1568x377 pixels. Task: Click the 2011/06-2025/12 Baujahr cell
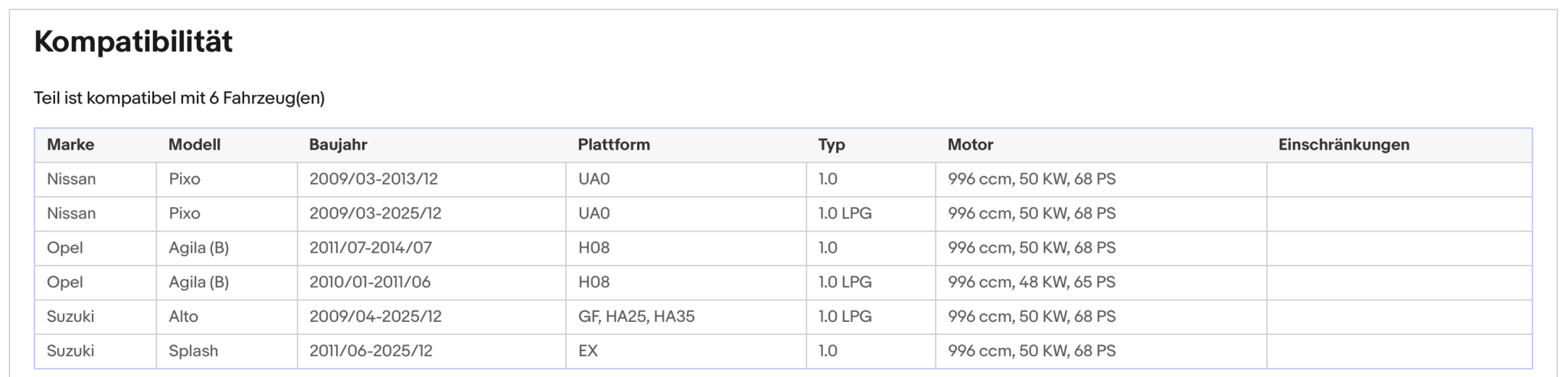click(x=431, y=351)
